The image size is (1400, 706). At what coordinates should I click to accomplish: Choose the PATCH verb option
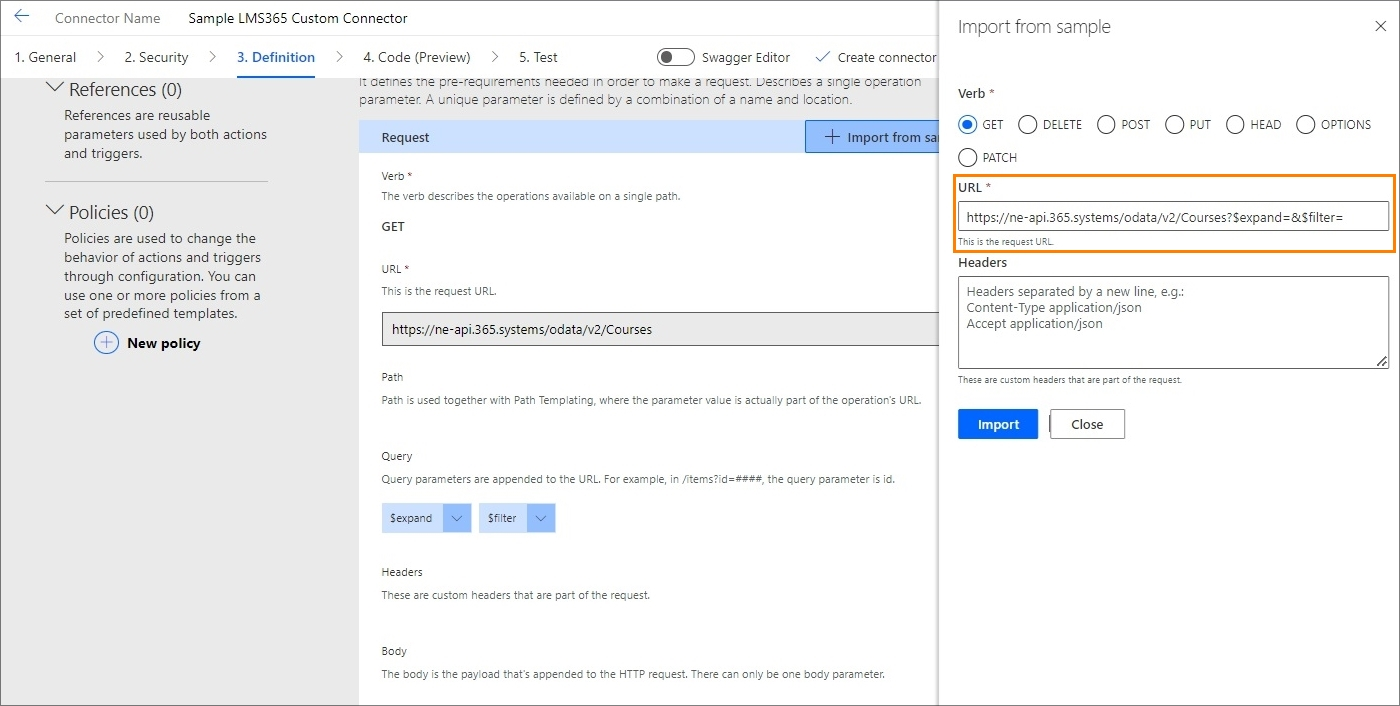(967, 158)
